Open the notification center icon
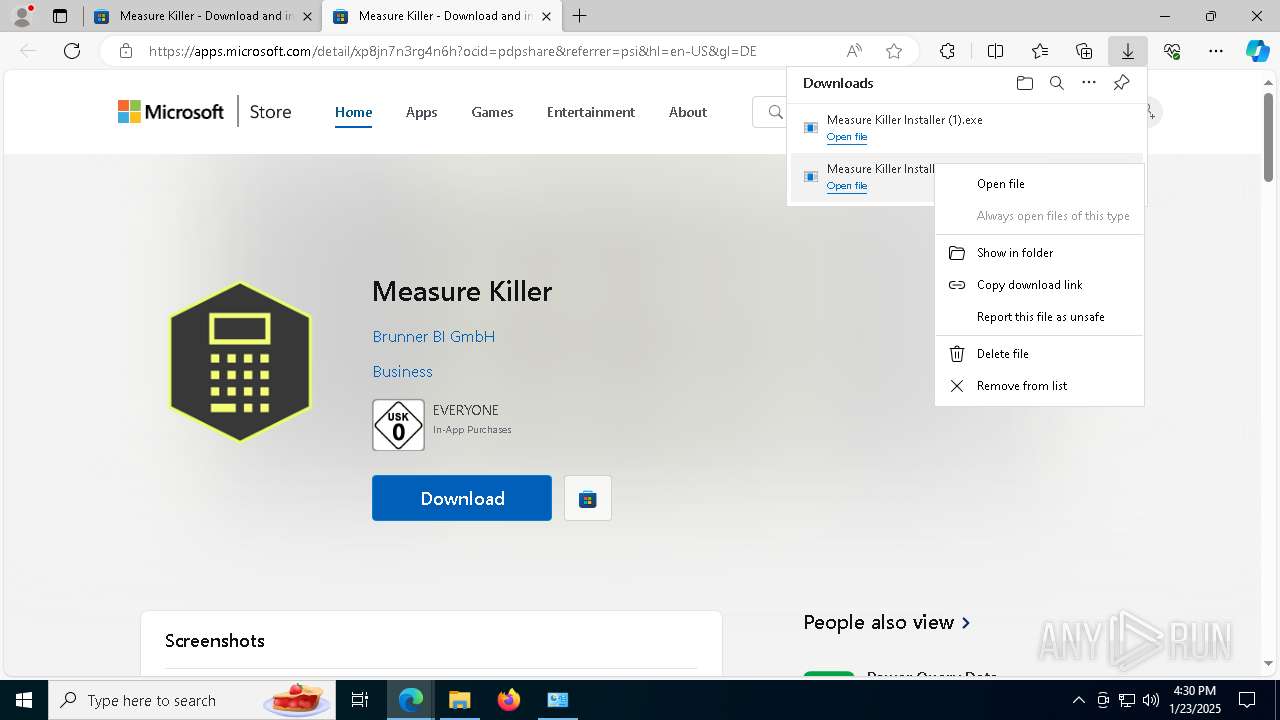This screenshot has width=1280, height=720. [x=1247, y=700]
